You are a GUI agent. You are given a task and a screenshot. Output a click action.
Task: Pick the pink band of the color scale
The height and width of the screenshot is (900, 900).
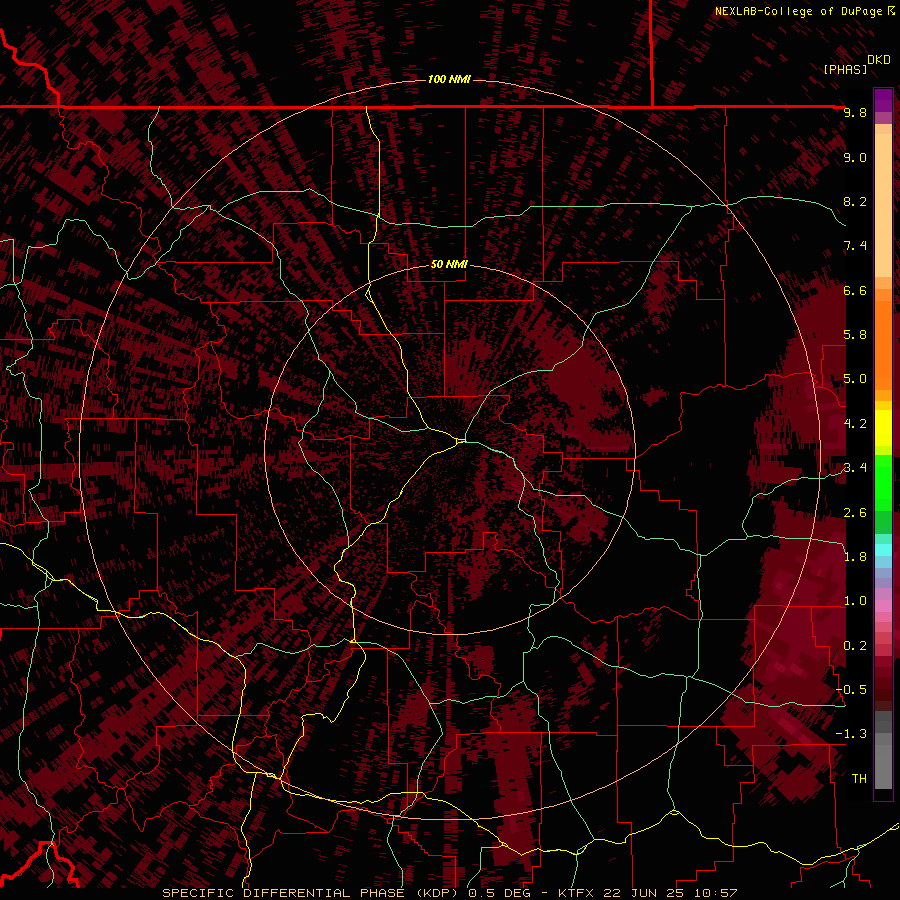pyautogui.click(x=883, y=606)
